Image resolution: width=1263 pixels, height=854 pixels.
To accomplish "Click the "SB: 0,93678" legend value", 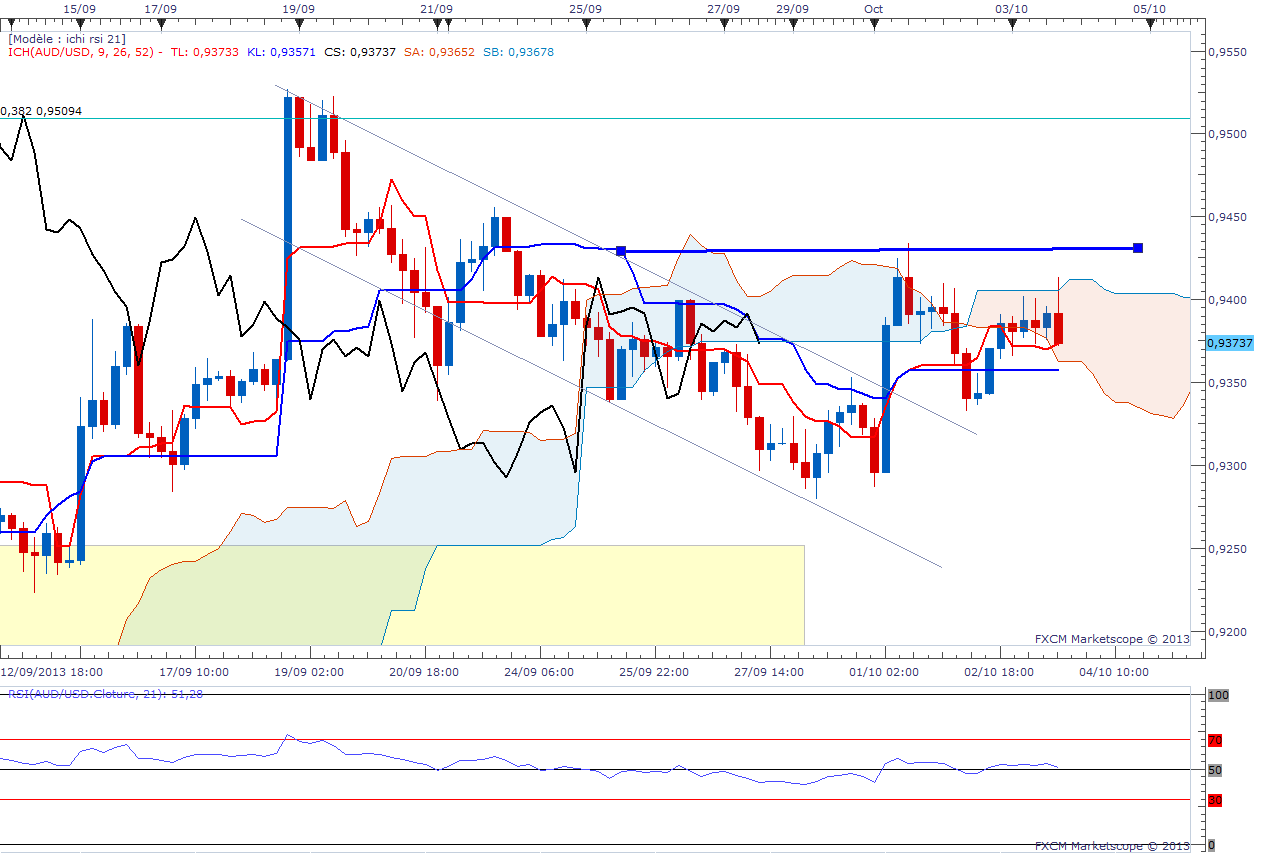I will pos(517,52).
